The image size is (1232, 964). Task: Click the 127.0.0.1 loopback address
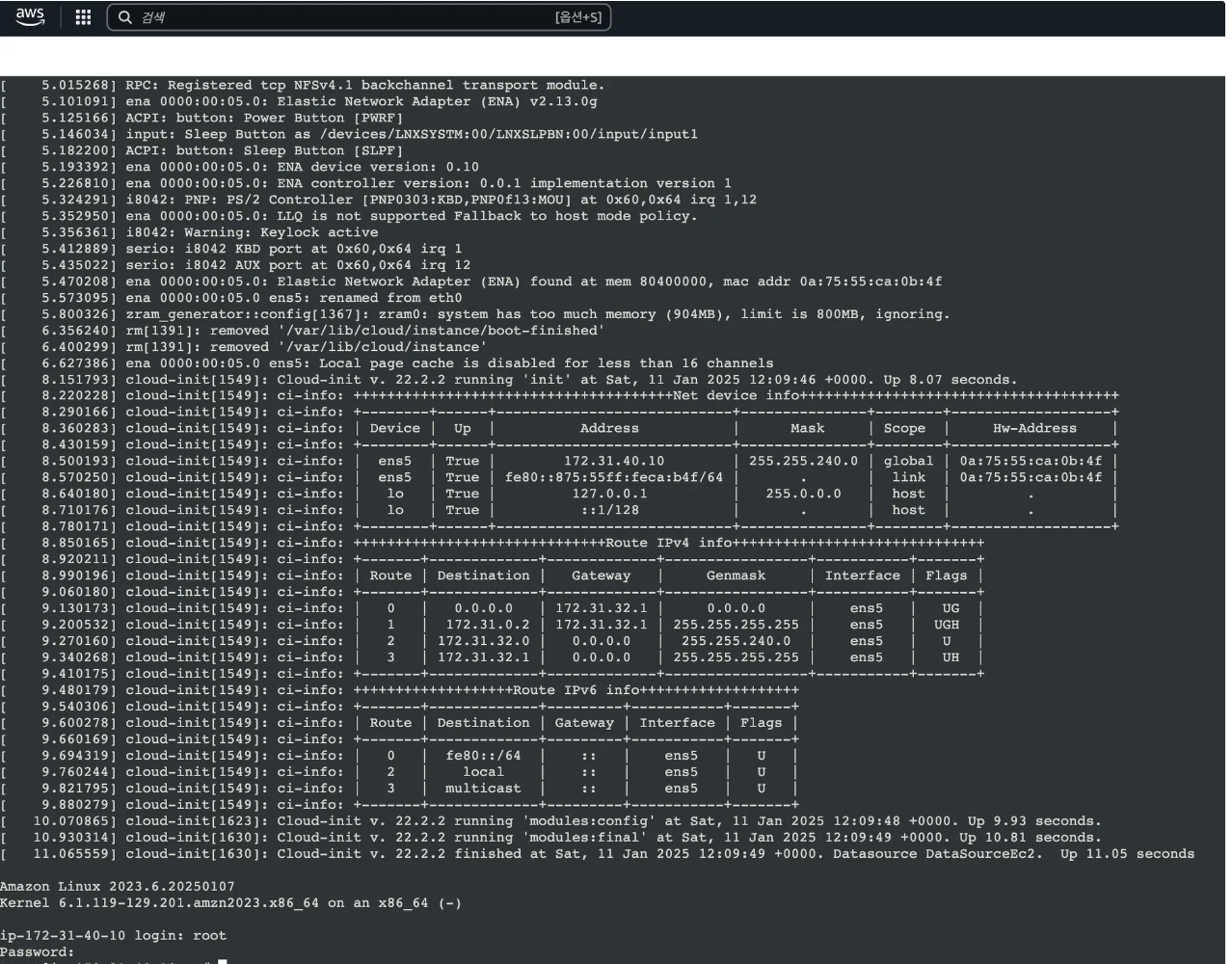[609, 494]
